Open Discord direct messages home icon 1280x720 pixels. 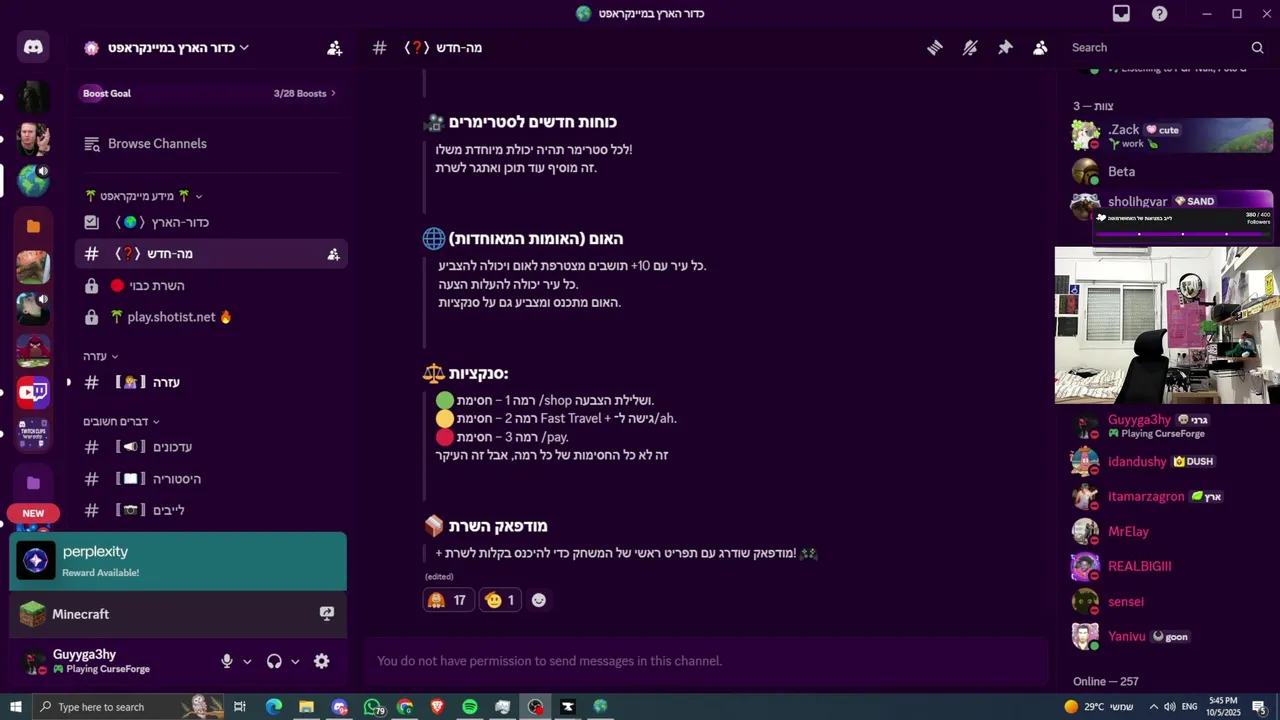[33, 47]
